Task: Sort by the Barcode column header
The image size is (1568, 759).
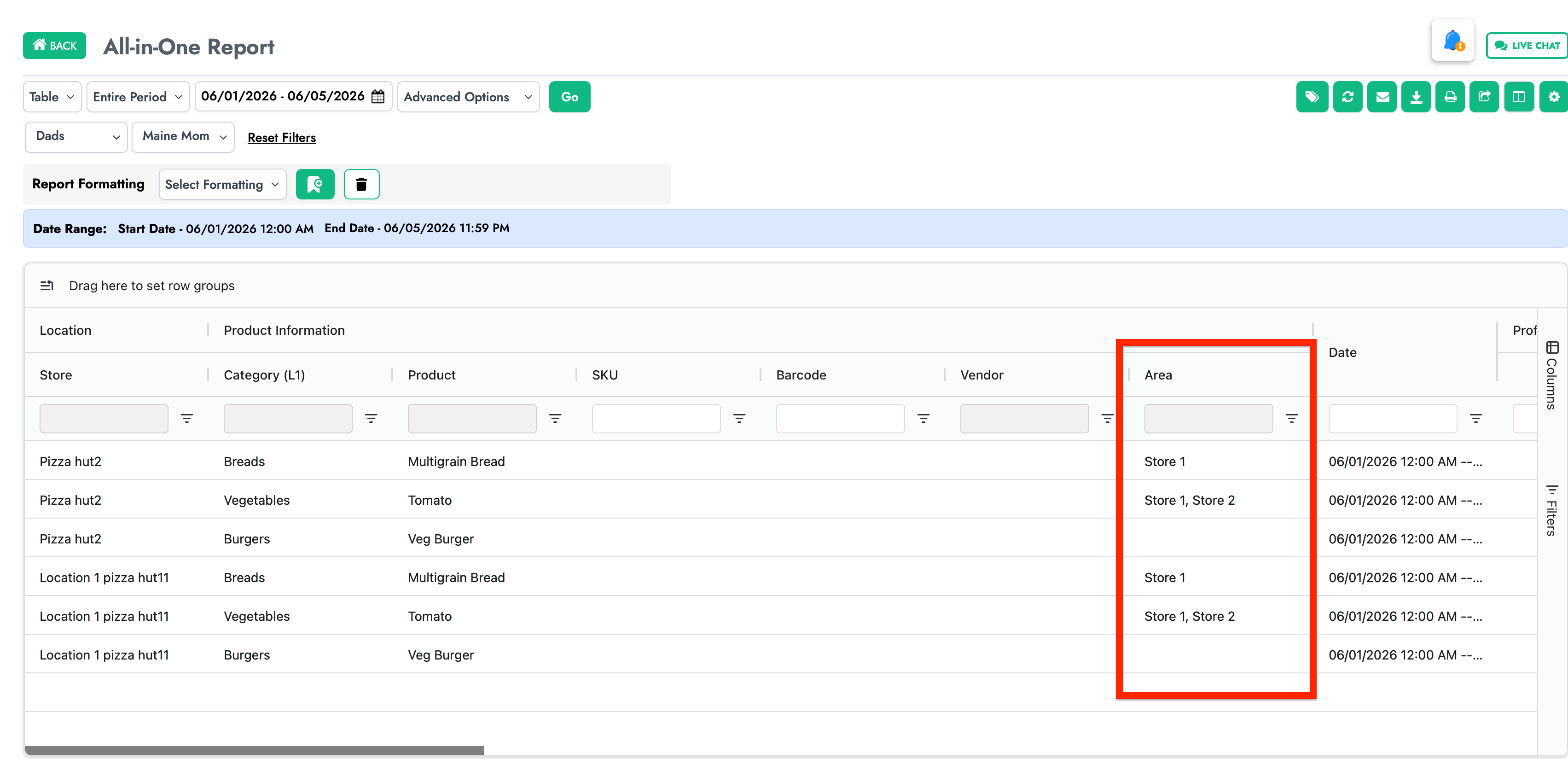Action: [x=801, y=375]
